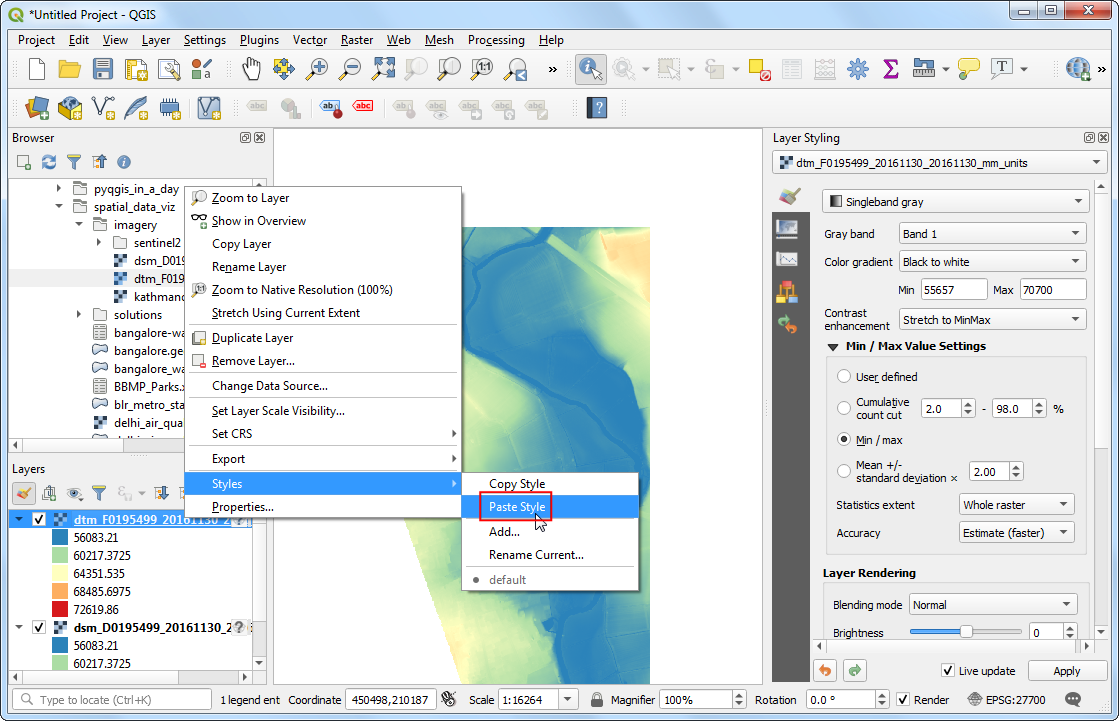Refresh the Browser panel
Image resolution: width=1119 pixels, height=721 pixels.
tap(49, 162)
